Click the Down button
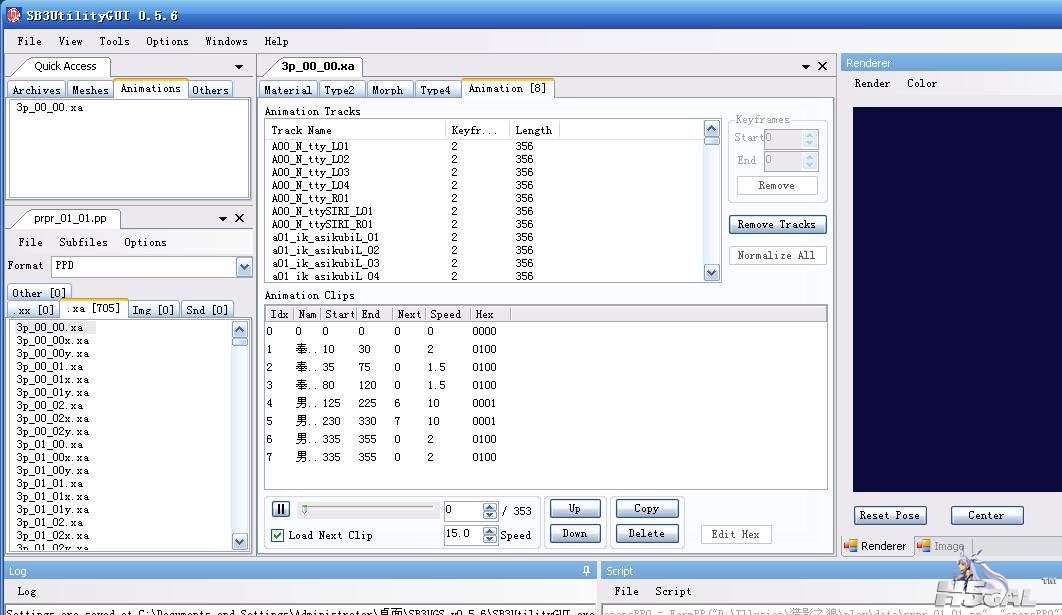1062x615 pixels. coord(574,534)
